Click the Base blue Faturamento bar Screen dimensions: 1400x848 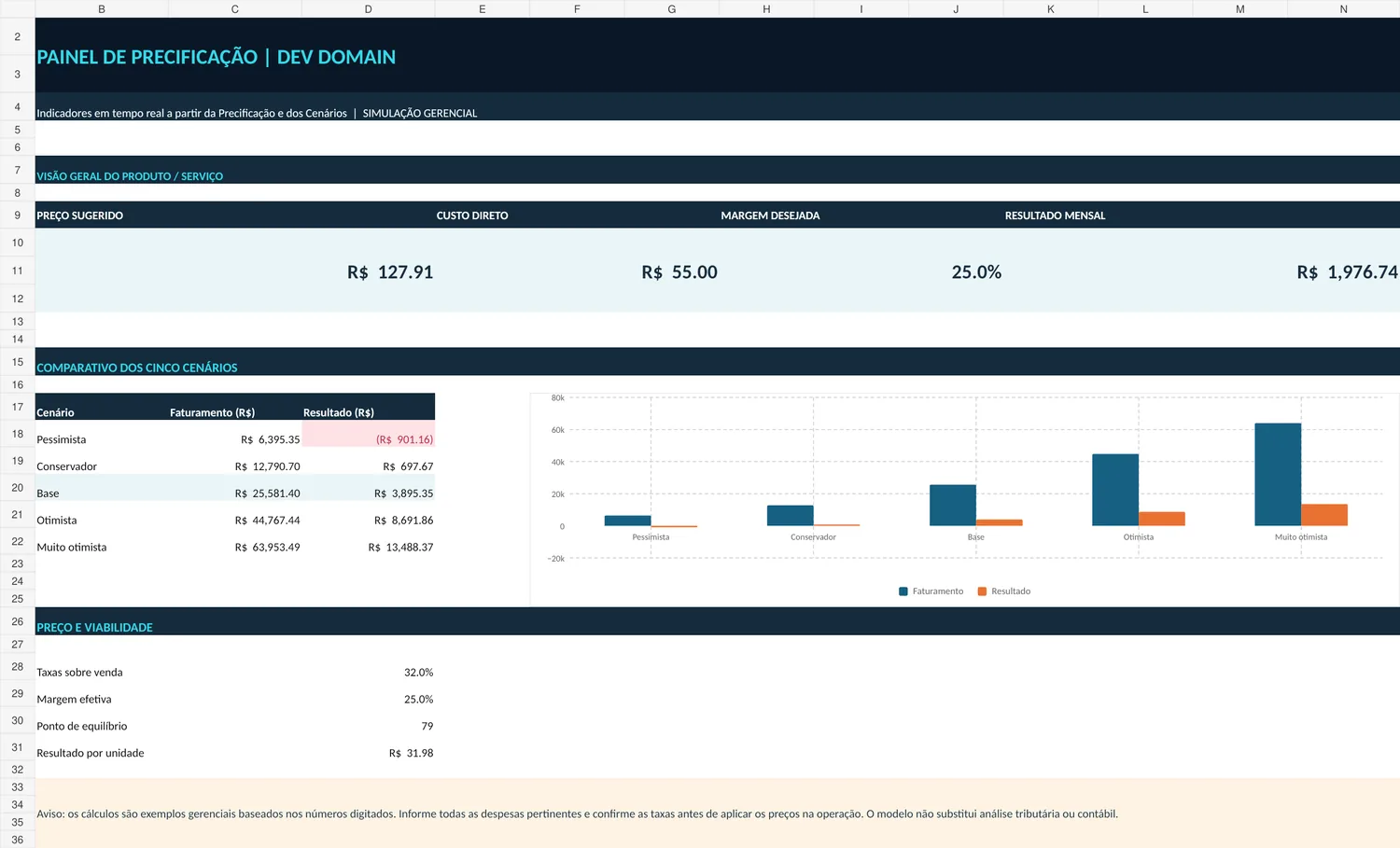pos(953,506)
